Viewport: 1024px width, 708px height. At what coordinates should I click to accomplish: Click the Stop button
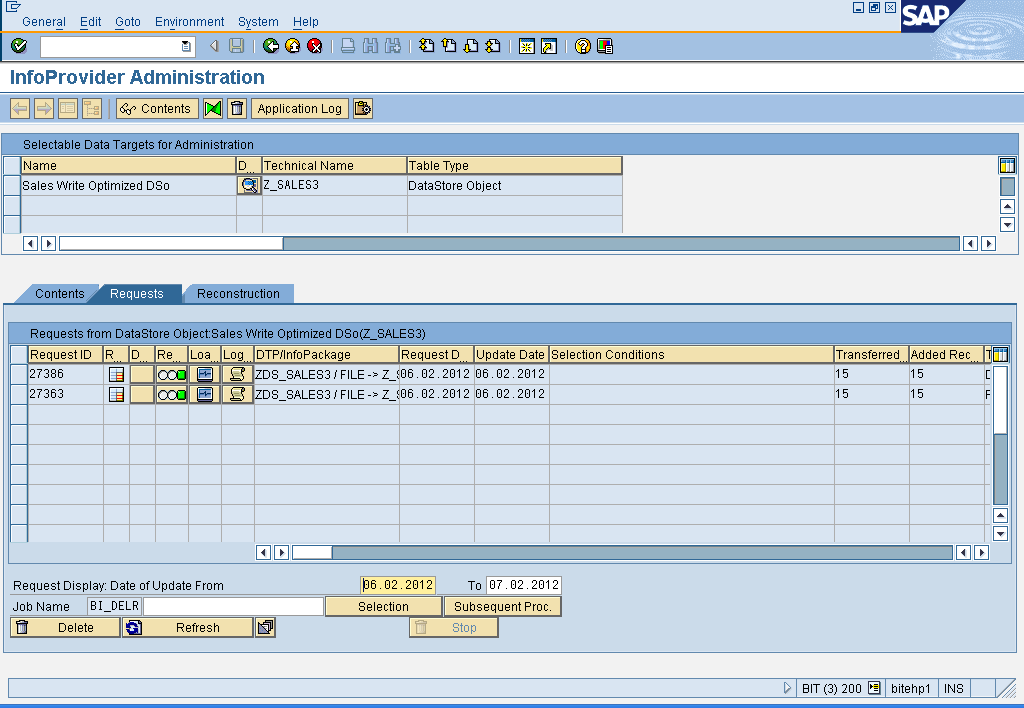[454, 627]
